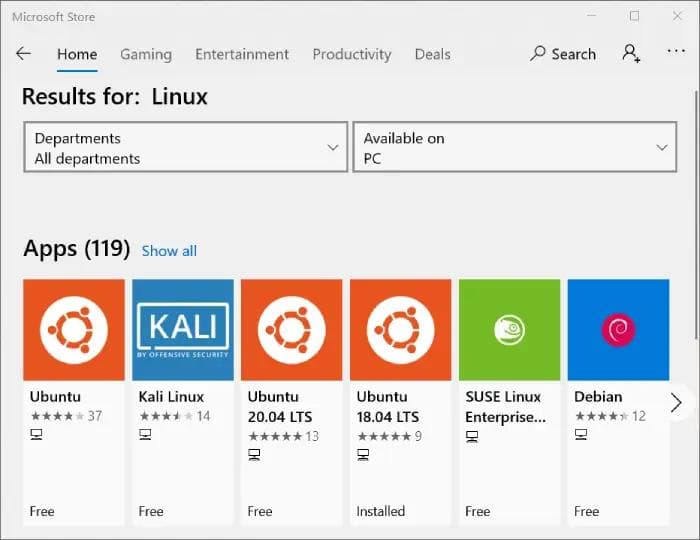Go to the Deals tab
The width and height of the screenshot is (700, 540).
click(433, 54)
